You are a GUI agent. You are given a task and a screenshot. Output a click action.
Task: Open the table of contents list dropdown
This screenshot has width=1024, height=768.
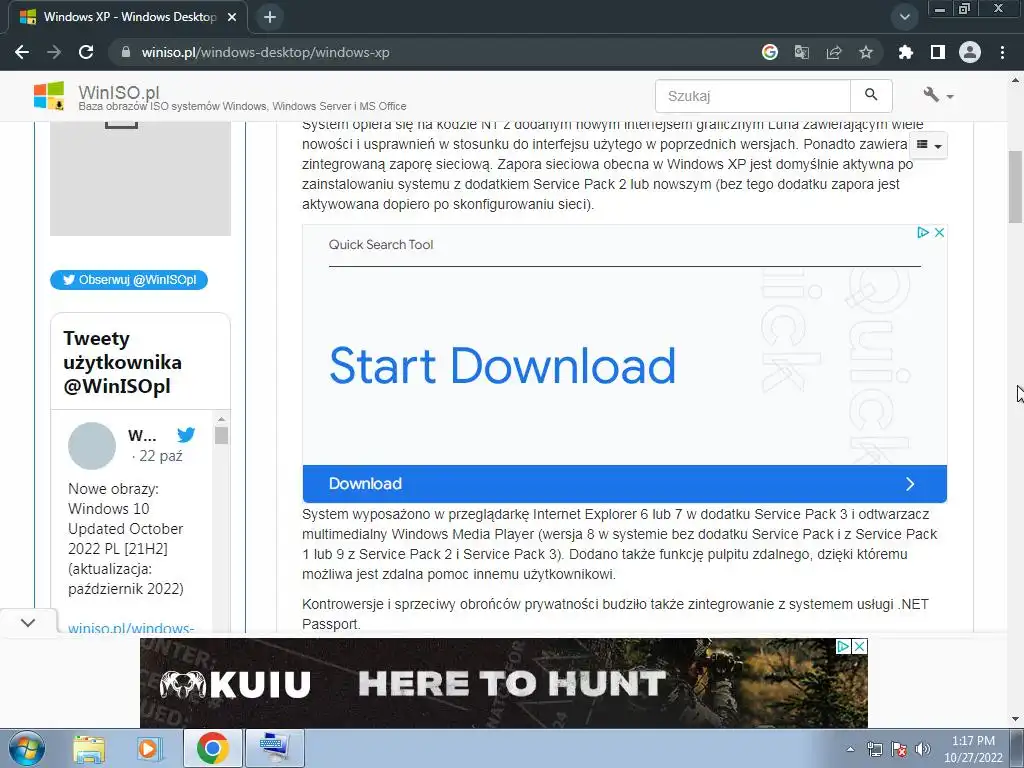[x=929, y=145]
